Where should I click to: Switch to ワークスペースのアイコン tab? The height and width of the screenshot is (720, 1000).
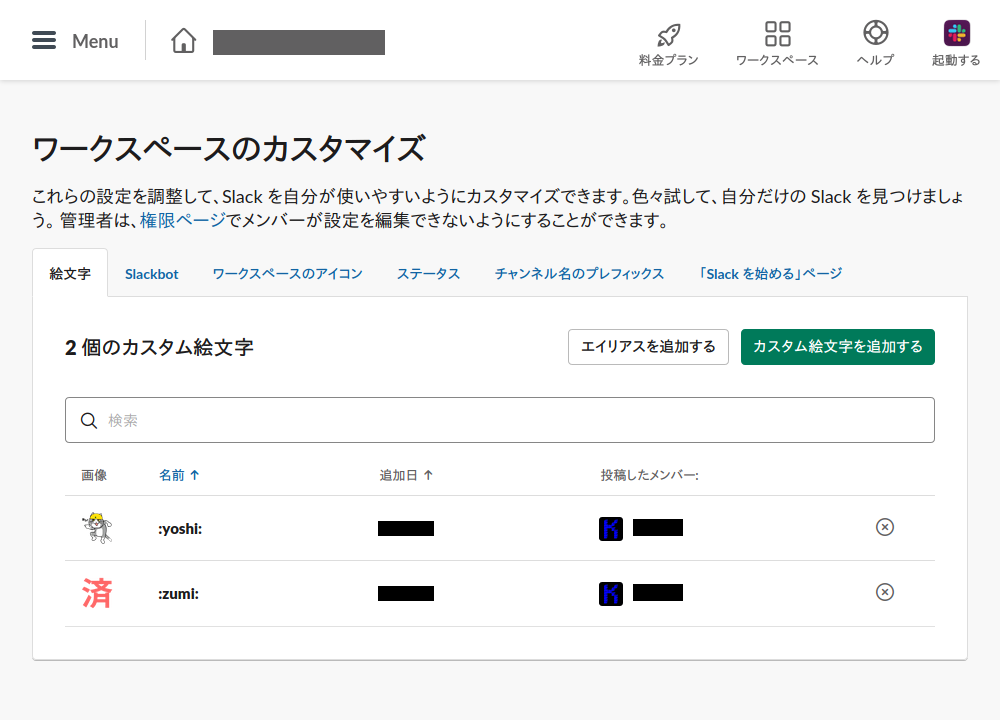click(287, 274)
